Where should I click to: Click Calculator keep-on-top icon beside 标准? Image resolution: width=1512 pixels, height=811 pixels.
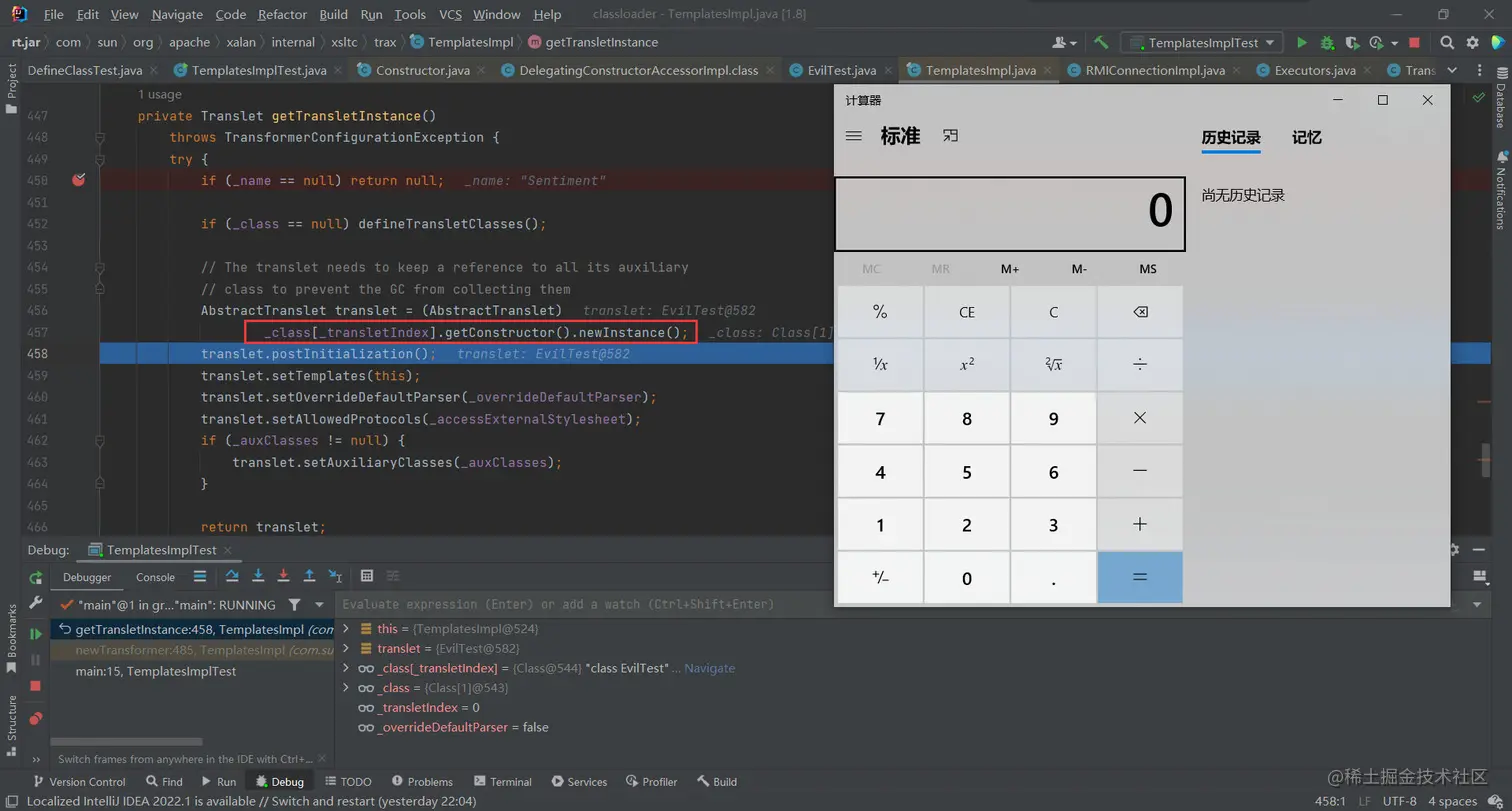click(x=950, y=136)
